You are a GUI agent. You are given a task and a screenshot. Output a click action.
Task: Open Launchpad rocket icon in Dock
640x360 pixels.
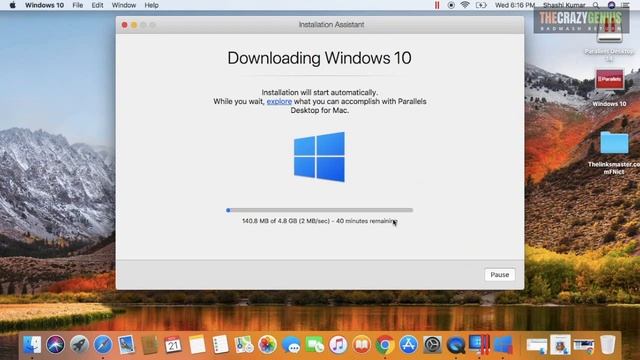[79, 345]
